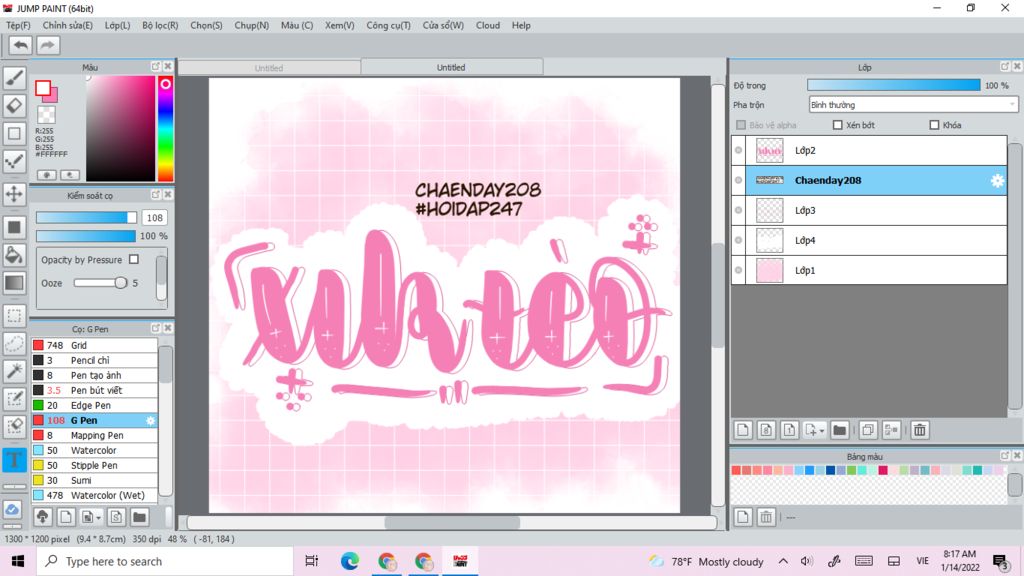
Task: Select the Eraser tool
Action: tap(14, 106)
